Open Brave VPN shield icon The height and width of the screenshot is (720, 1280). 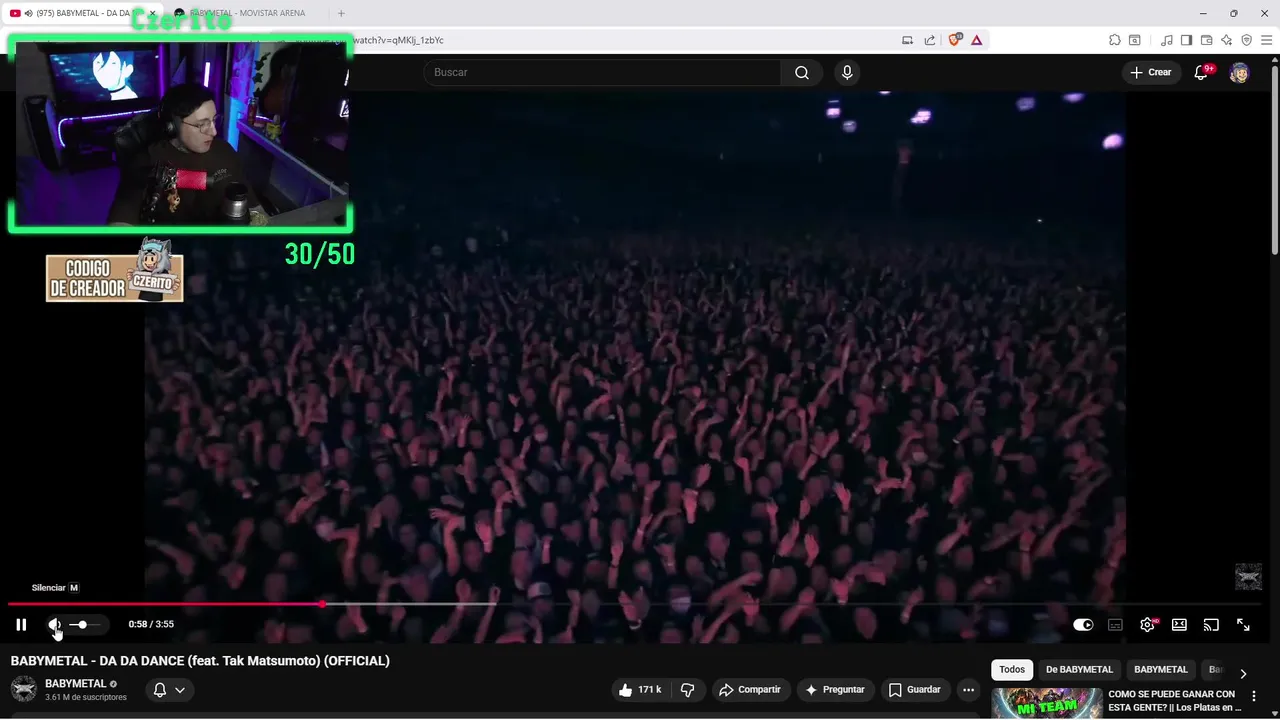tap(1246, 40)
